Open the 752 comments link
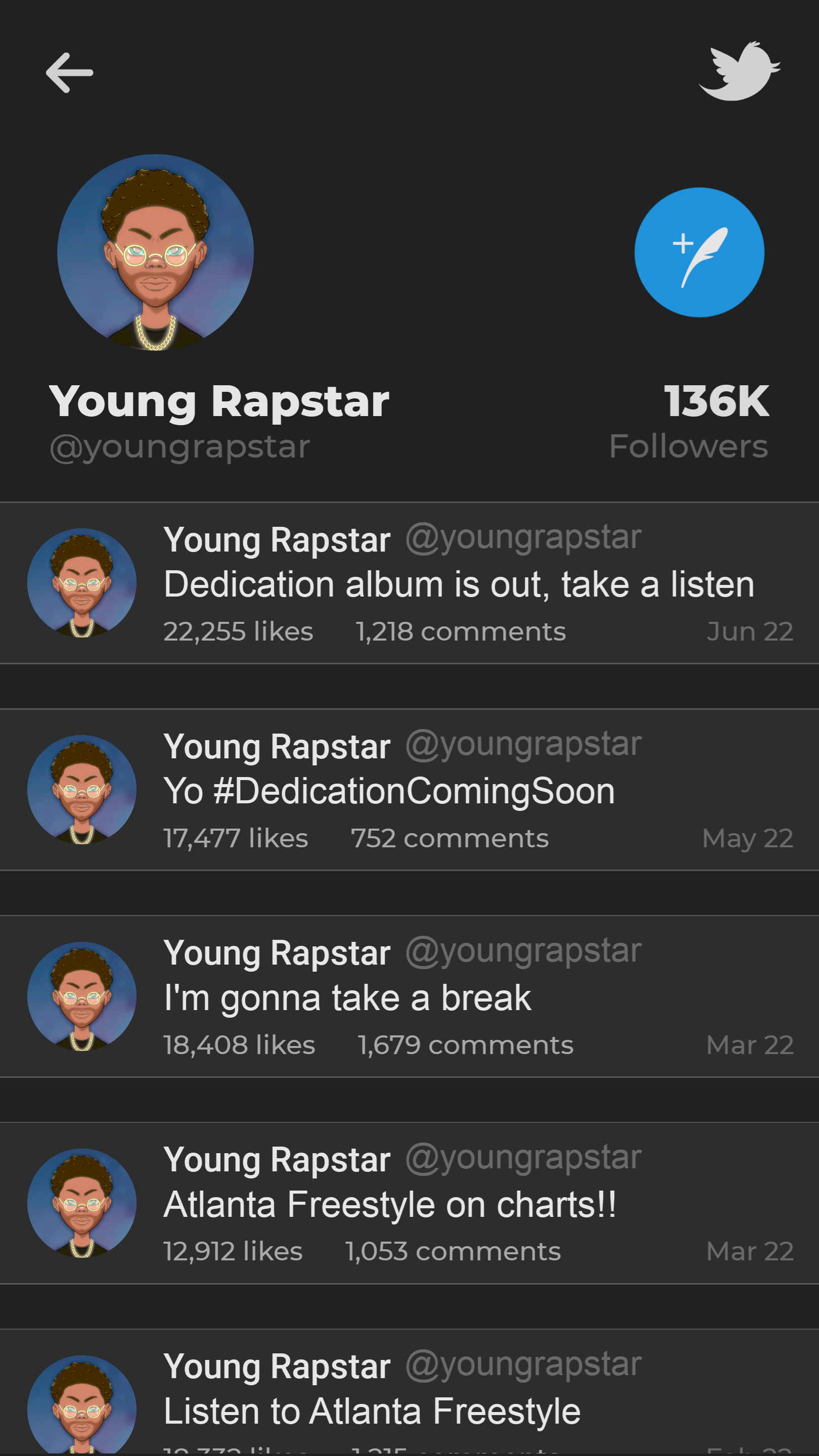Screen dimensions: 819x1456 [449, 838]
